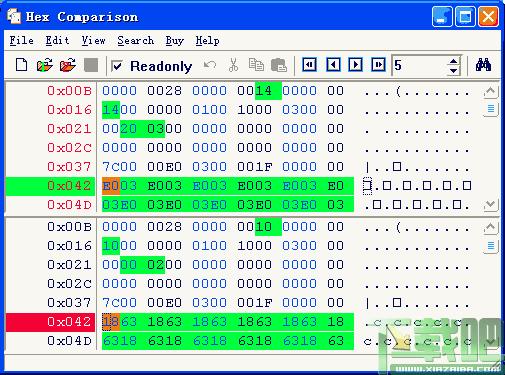Open the Search menu
505x375 pixels.
click(136, 41)
